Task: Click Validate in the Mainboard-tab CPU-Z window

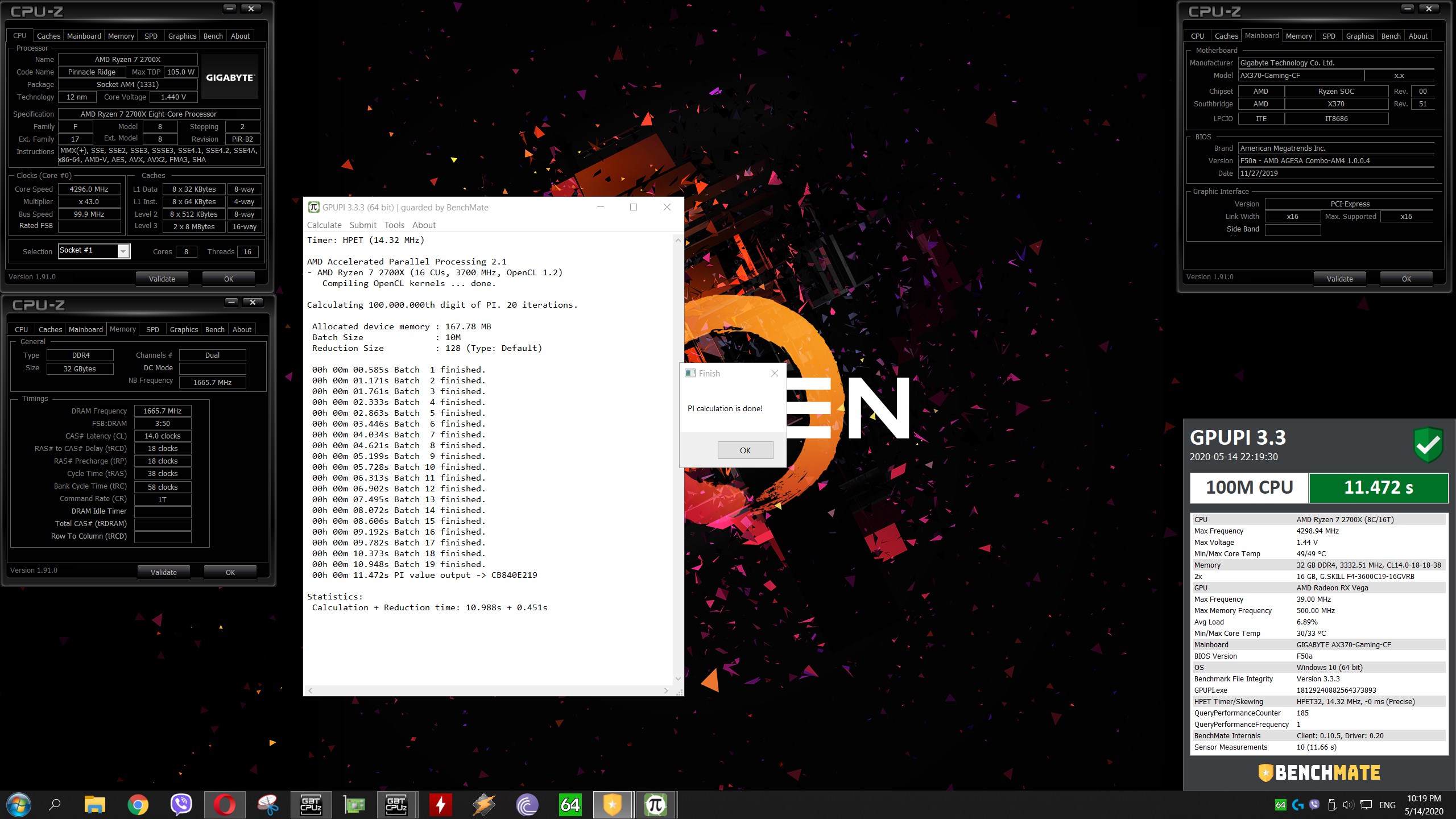Action: tap(1339, 279)
